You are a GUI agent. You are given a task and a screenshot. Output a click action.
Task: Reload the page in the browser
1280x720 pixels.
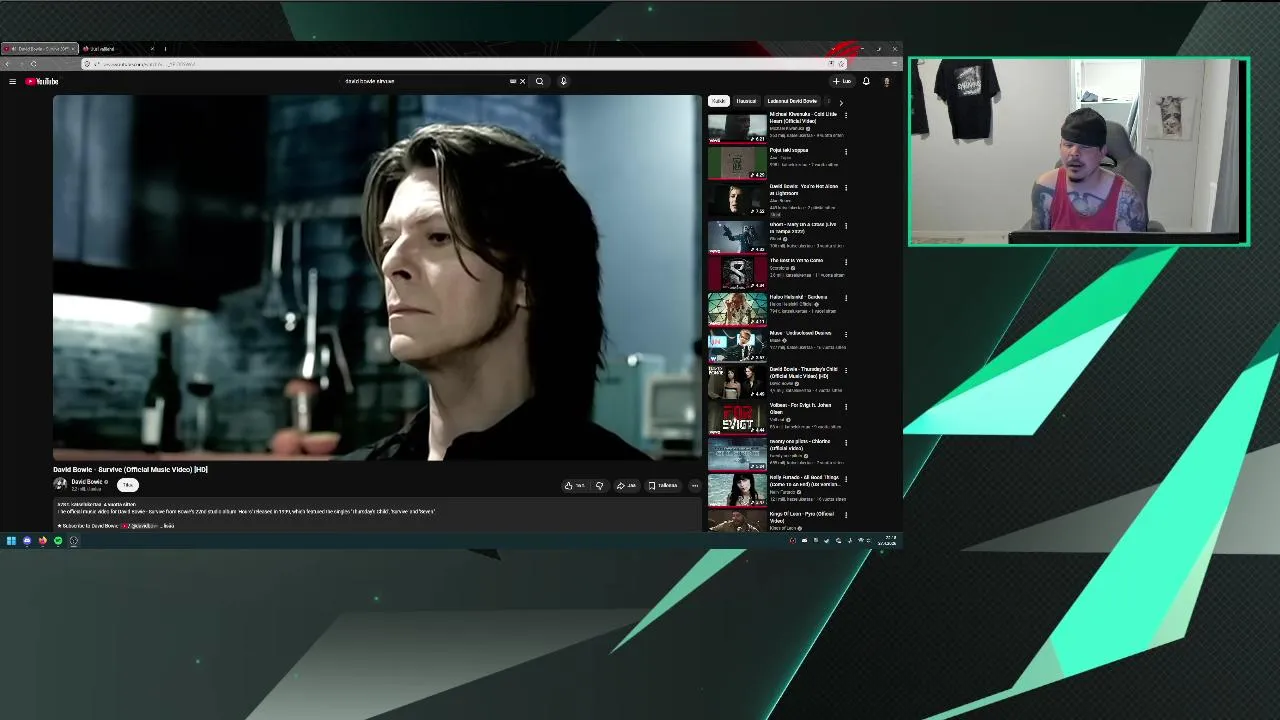[33, 64]
